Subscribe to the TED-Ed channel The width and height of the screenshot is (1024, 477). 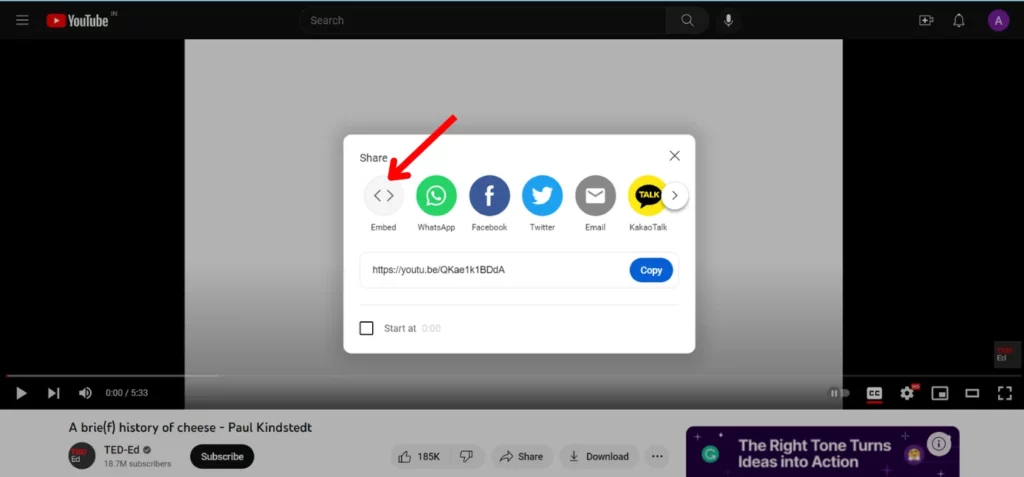[x=222, y=456]
